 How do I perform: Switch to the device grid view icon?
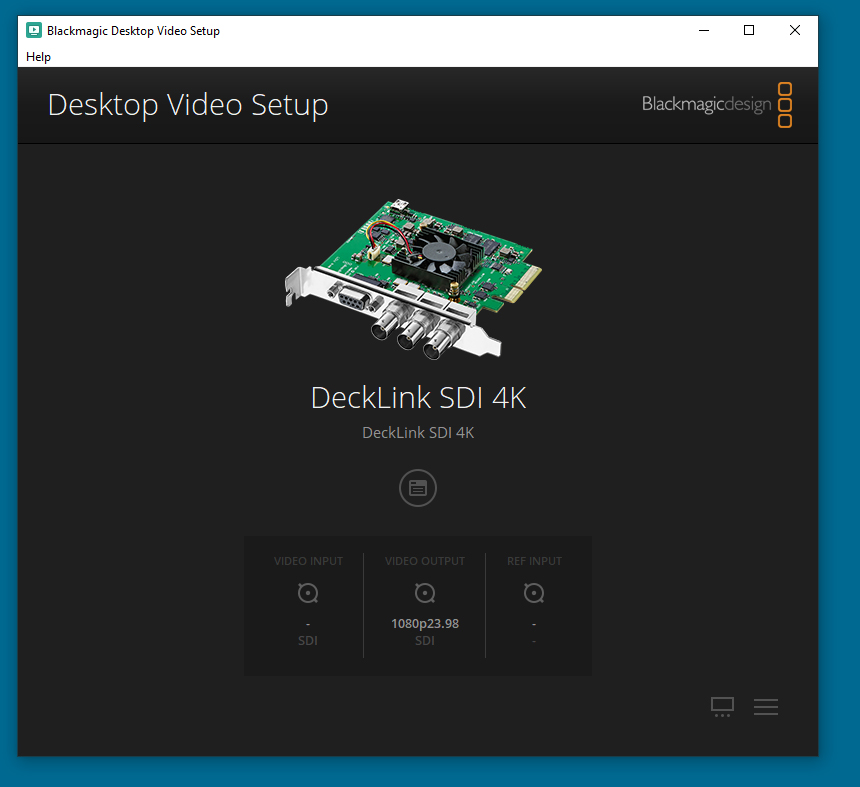(722, 706)
